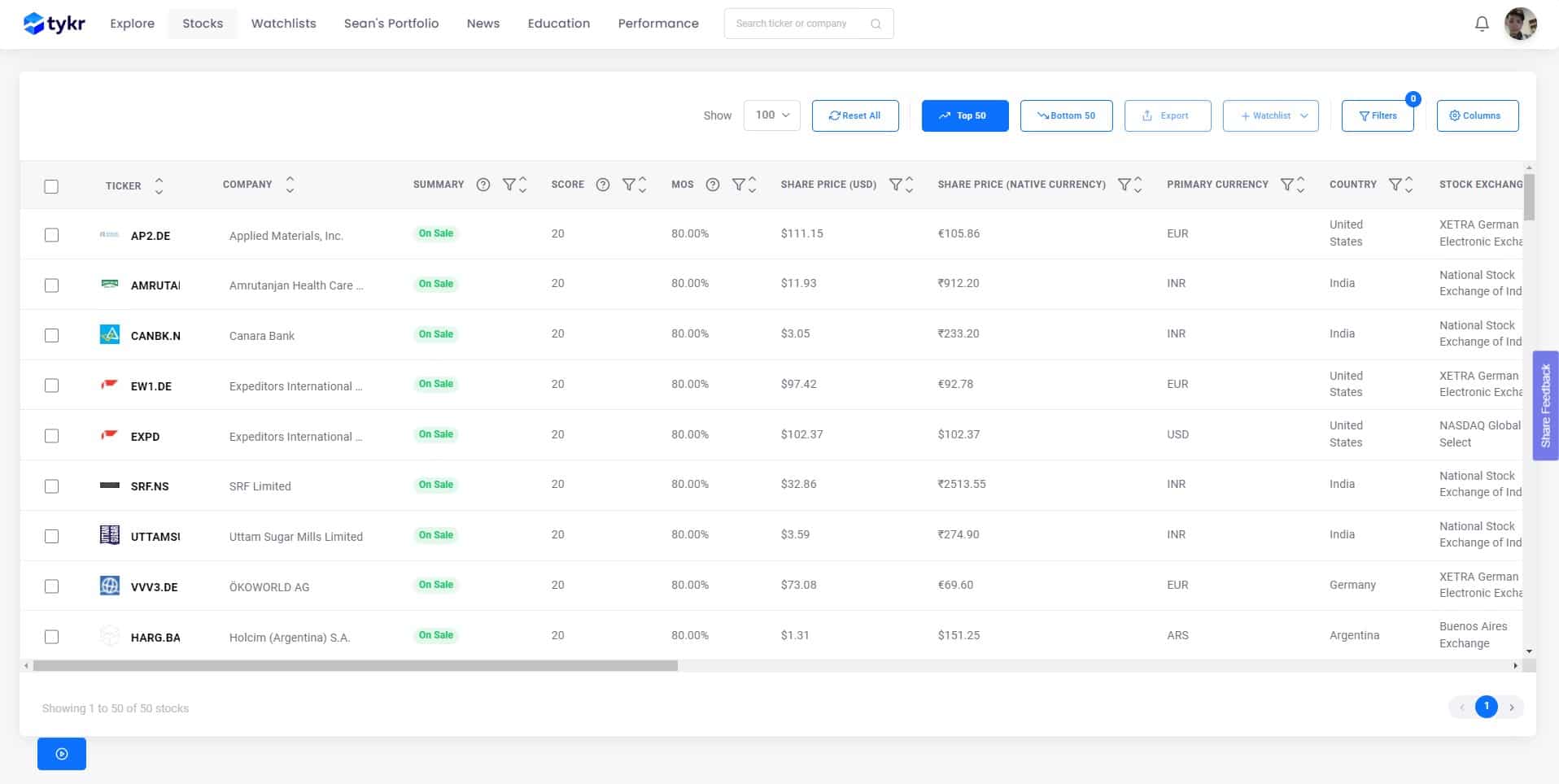The width and height of the screenshot is (1559, 784).
Task: Open the user profile avatar
Action: (1520, 24)
